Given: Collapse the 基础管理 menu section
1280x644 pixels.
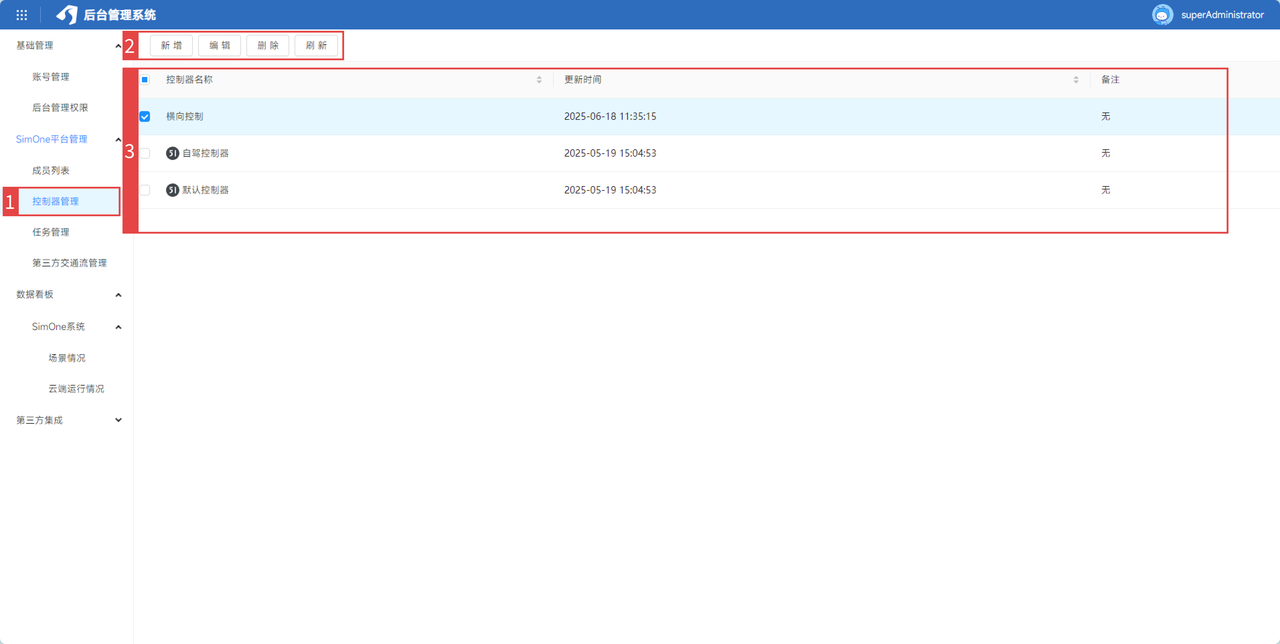Looking at the screenshot, I should click(x=119, y=46).
